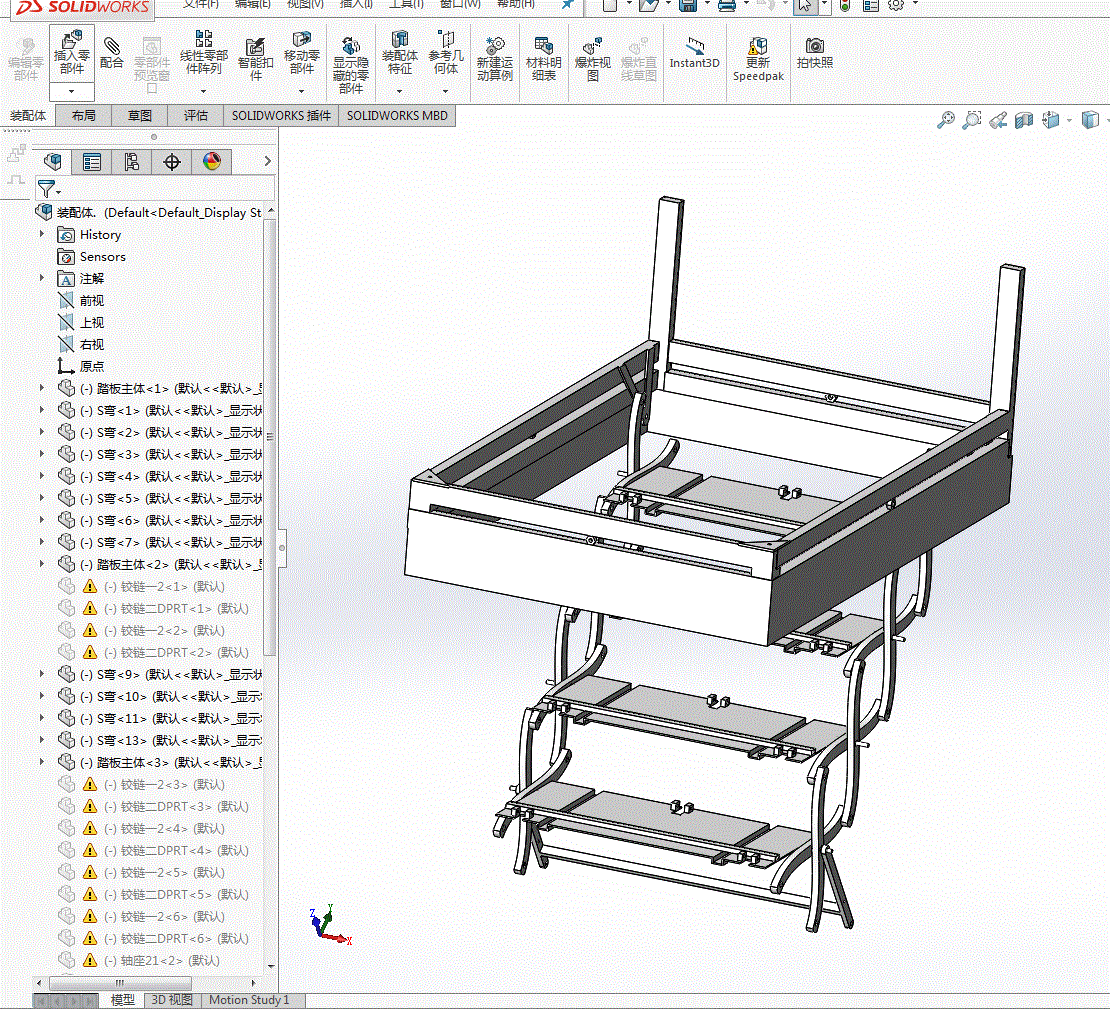
Task: Switch to 模型 Model bottom tab
Action: (x=122, y=1000)
